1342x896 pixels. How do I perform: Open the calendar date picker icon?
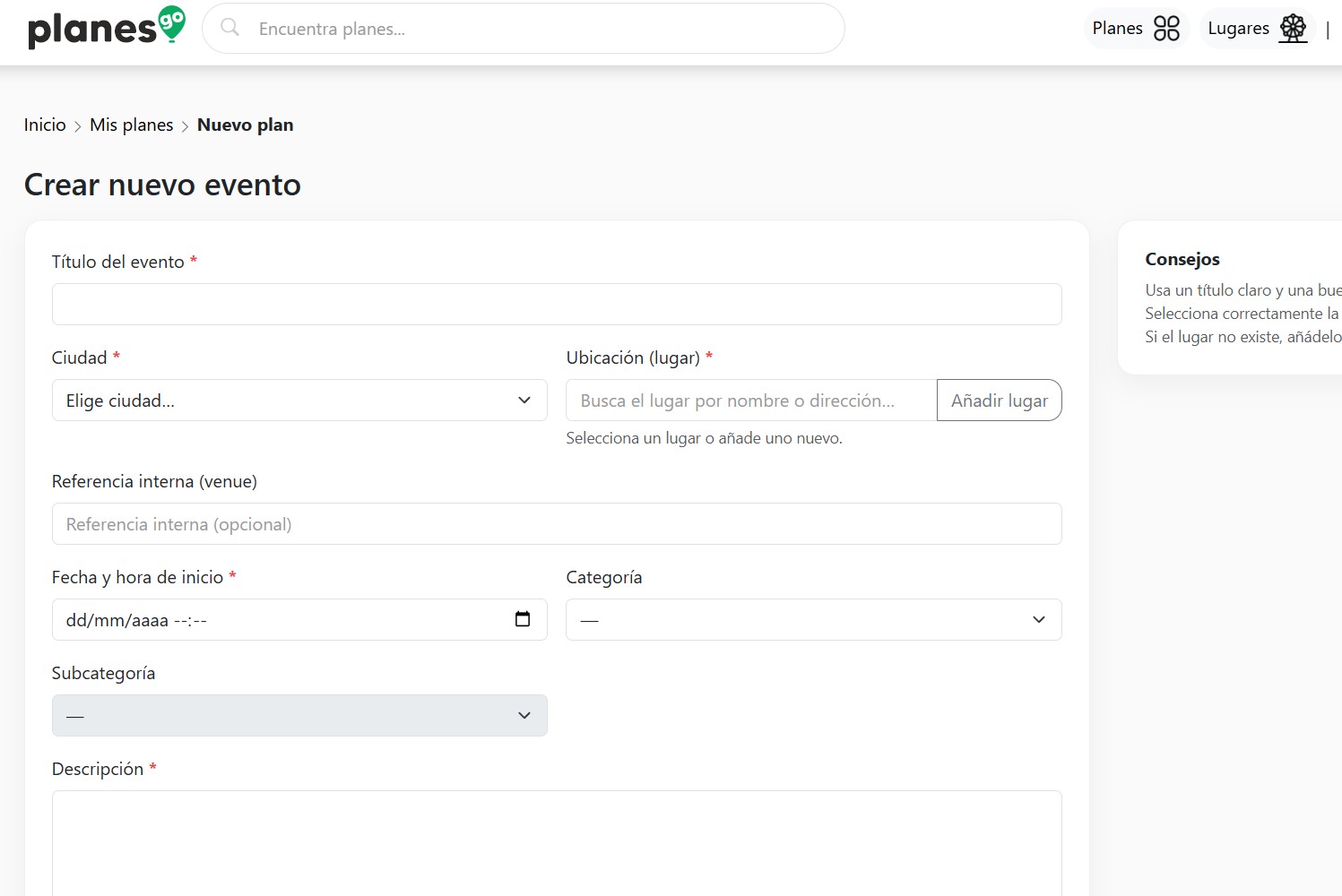pyautogui.click(x=523, y=619)
